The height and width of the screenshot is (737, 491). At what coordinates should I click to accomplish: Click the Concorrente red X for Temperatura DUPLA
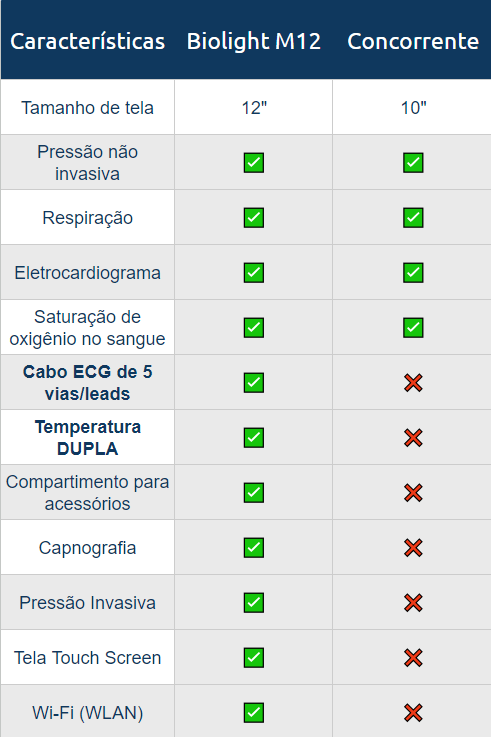point(413,438)
